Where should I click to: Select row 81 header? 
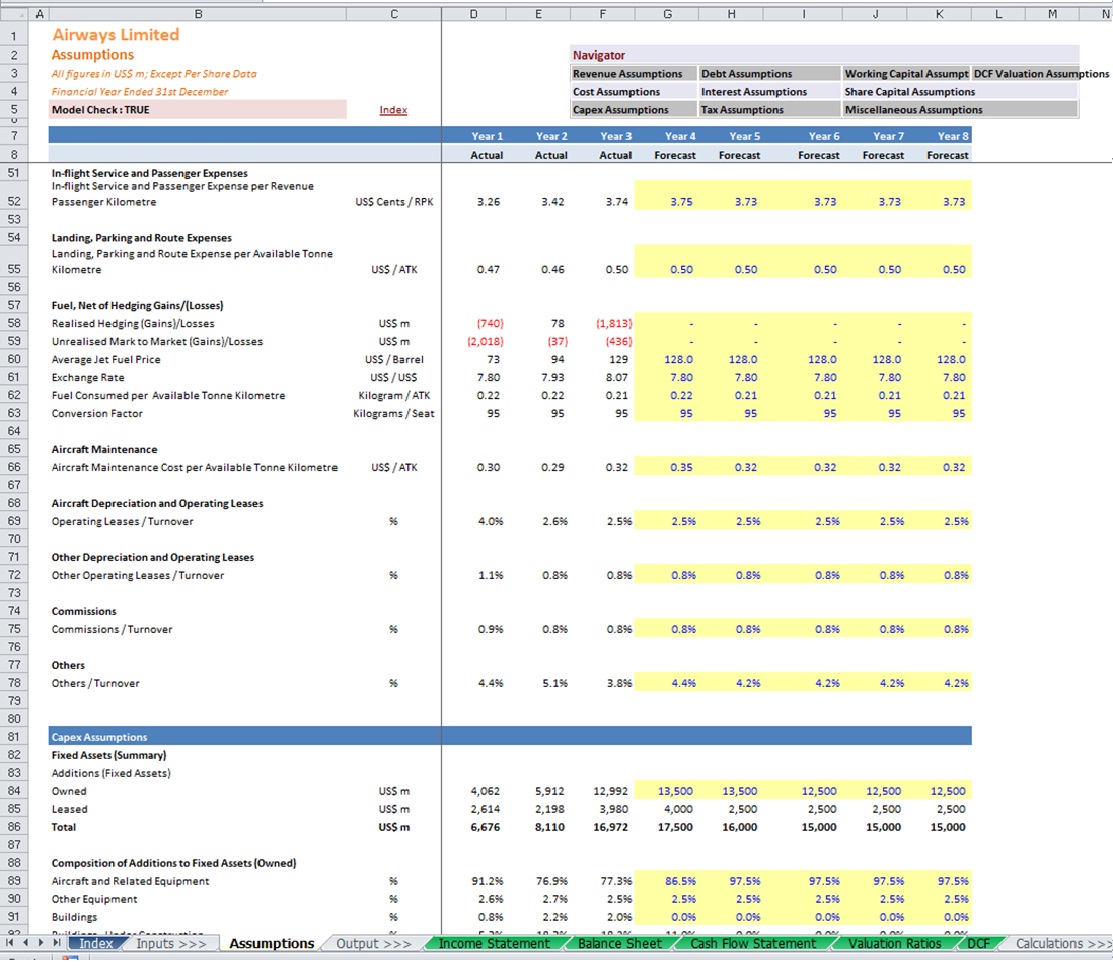(x=14, y=736)
